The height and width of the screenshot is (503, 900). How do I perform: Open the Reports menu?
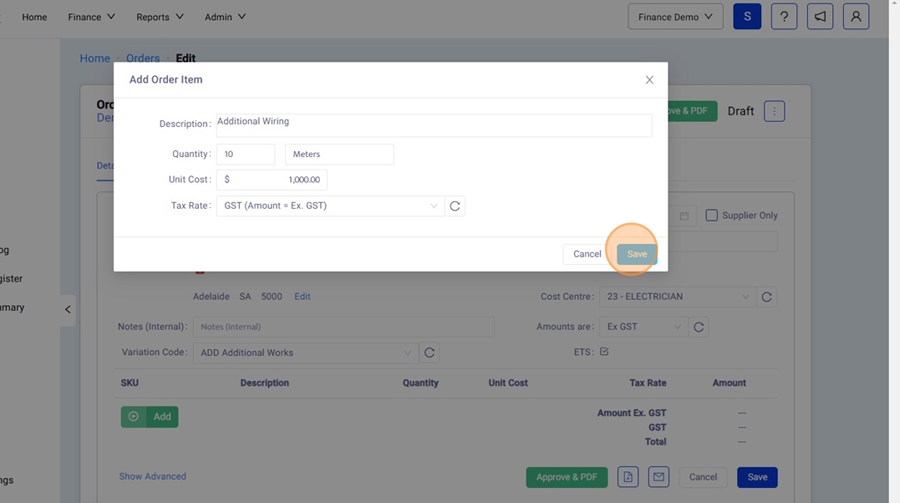pyautogui.click(x=160, y=17)
